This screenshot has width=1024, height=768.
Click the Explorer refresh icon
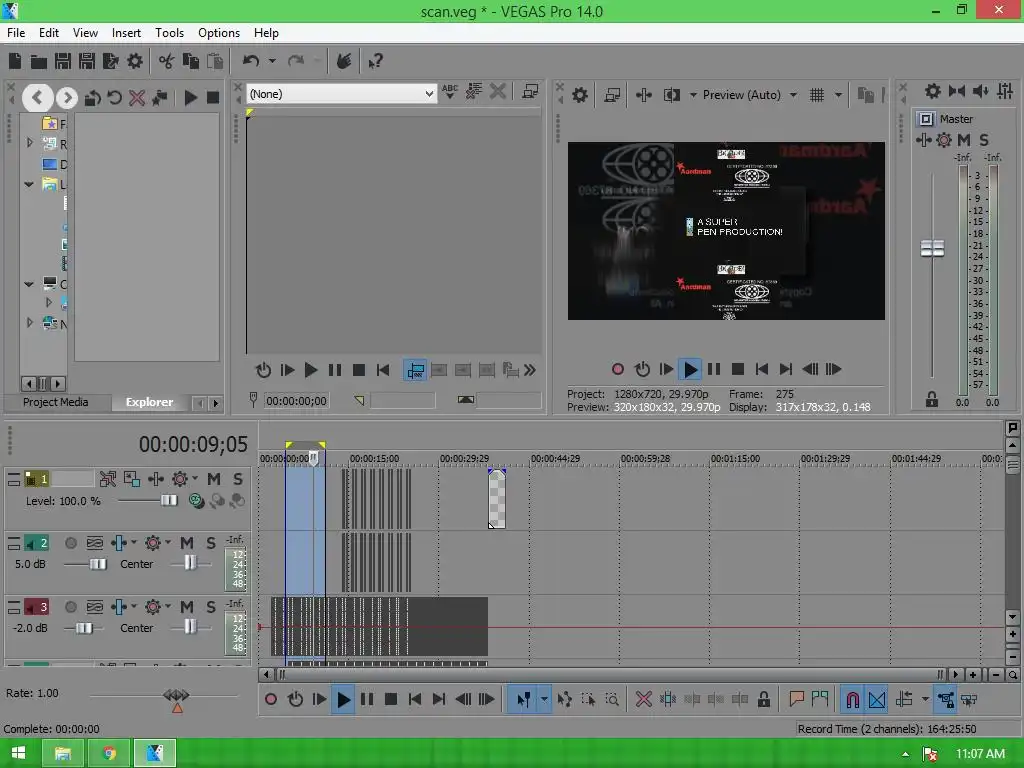click(115, 98)
